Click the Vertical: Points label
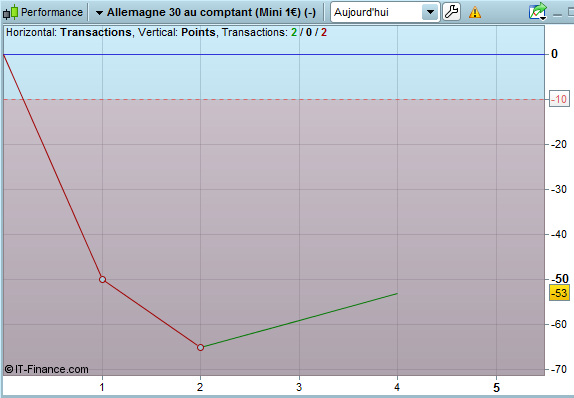 [177, 32]
